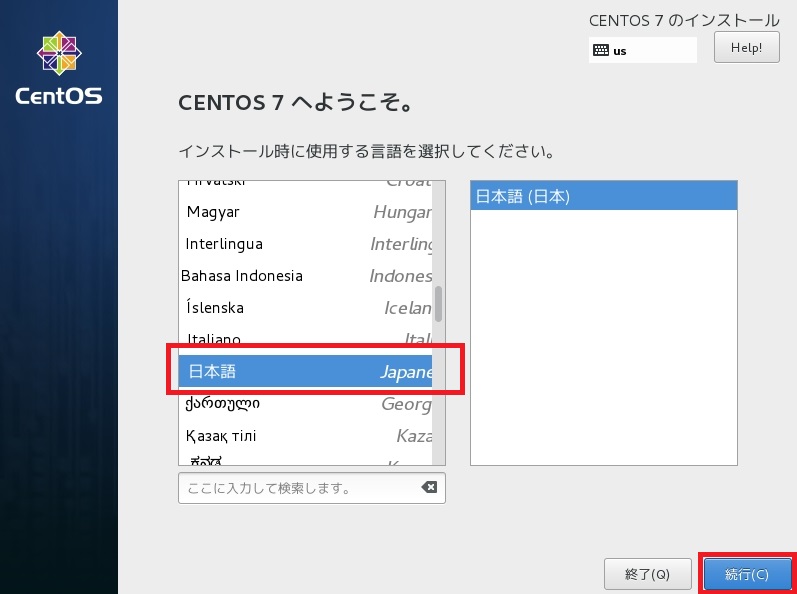Click the language list scrollbar thumb
The image size is (797, 594).
pyautogui.click(x=438, y=304)
